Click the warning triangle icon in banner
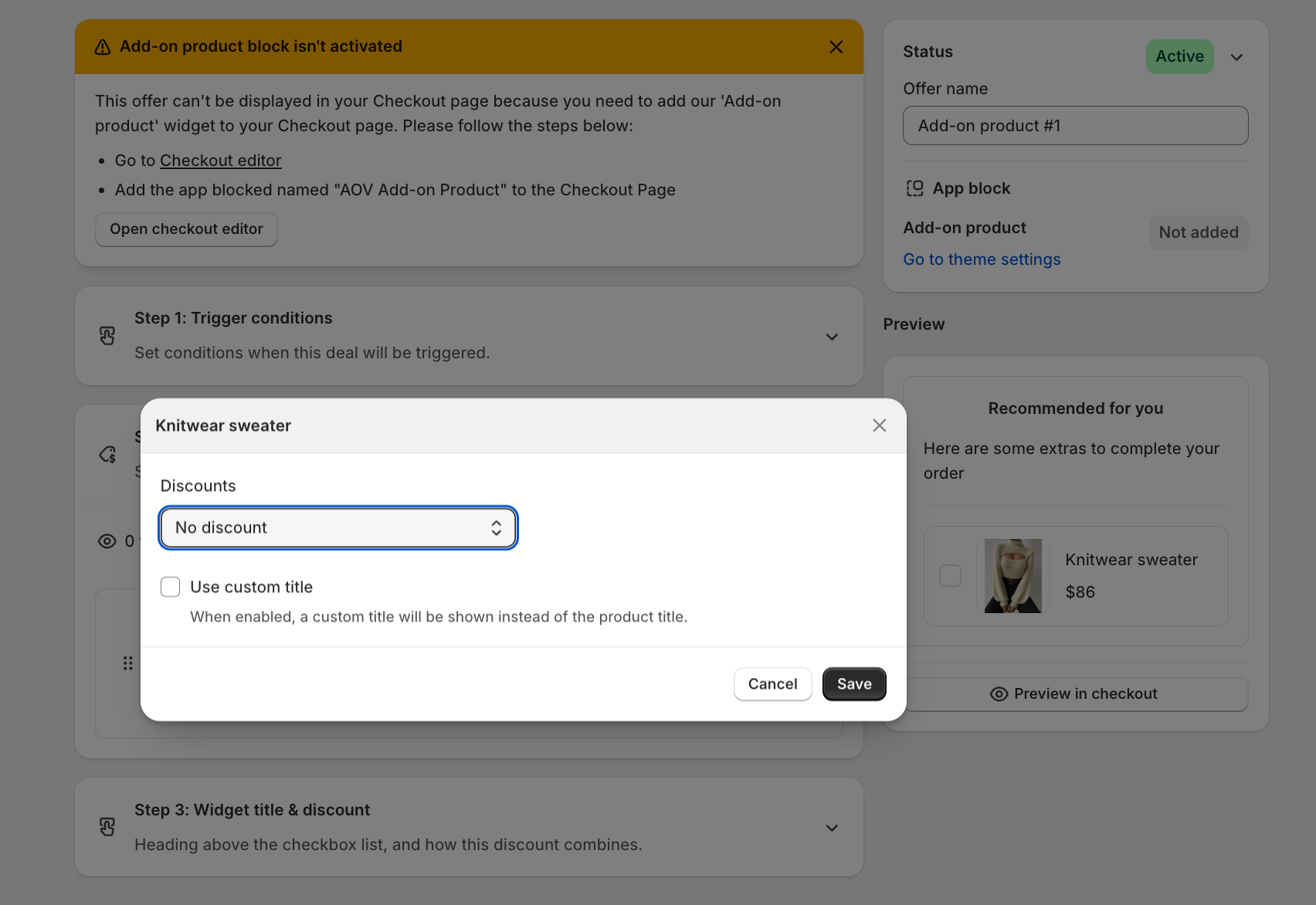The image size is (1316, 905). pos(102,47)
